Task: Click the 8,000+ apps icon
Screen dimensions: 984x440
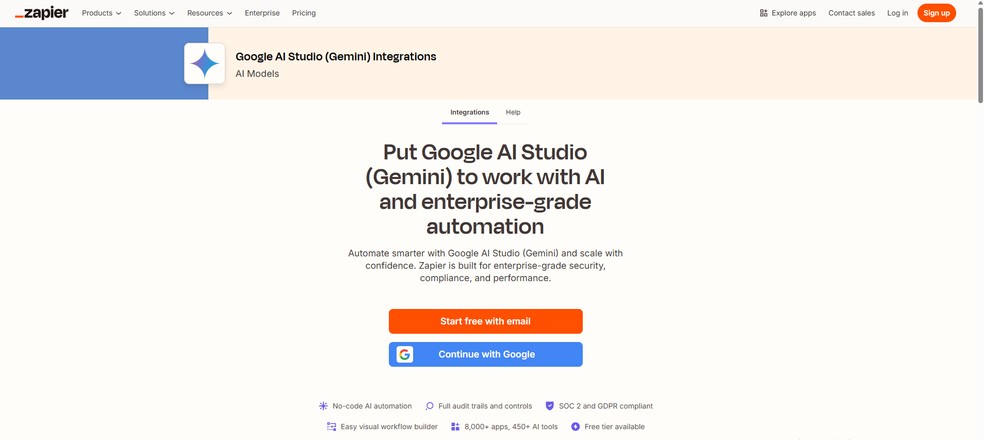Action: (x=455, y=427)
